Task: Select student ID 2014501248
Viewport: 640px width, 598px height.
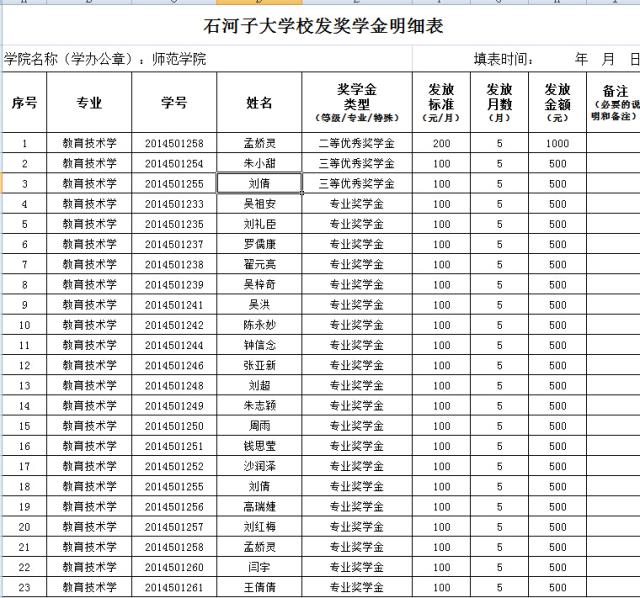Action: (x=174, y=385)
